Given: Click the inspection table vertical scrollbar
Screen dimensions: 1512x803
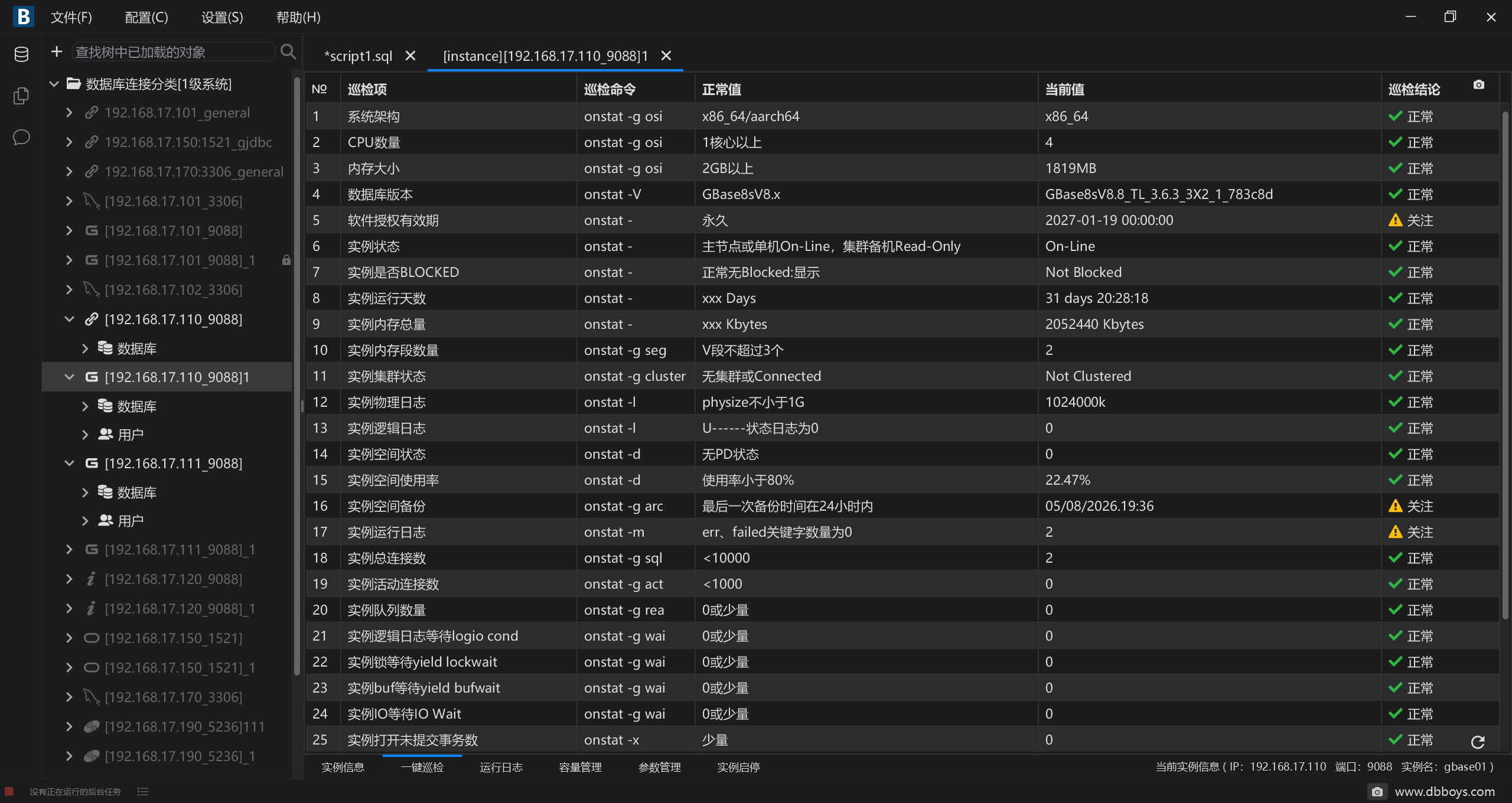Looking at the screenshot, I should tap(1505, 365).
